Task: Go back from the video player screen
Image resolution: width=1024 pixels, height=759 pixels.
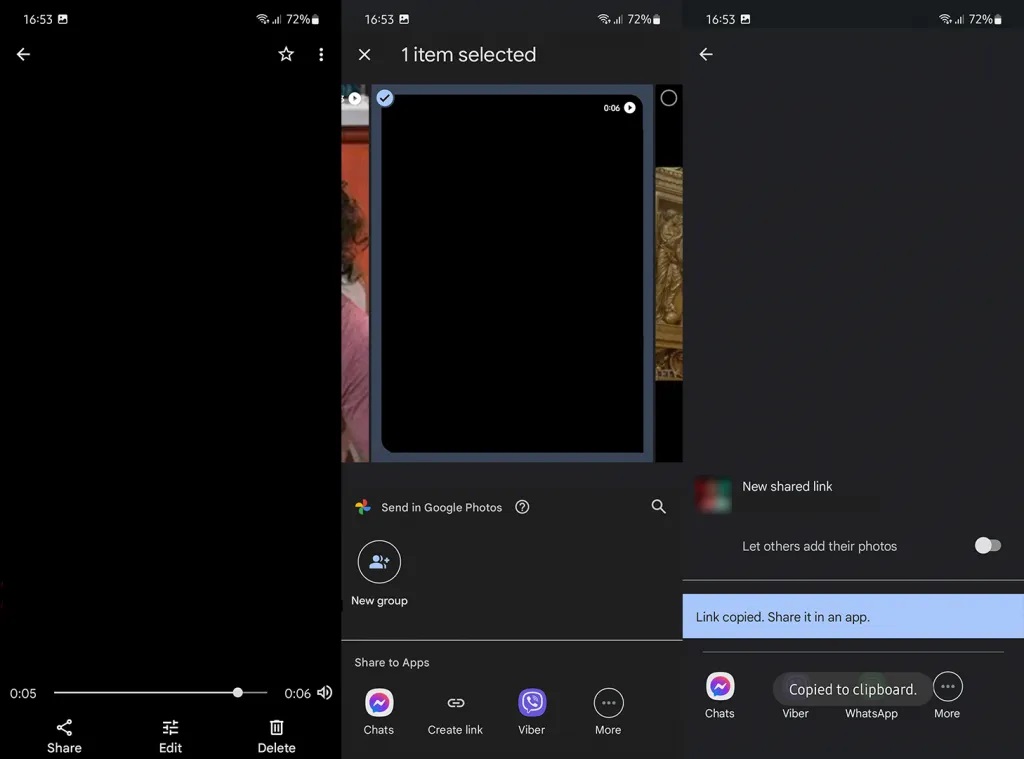Action: [24, 54]
